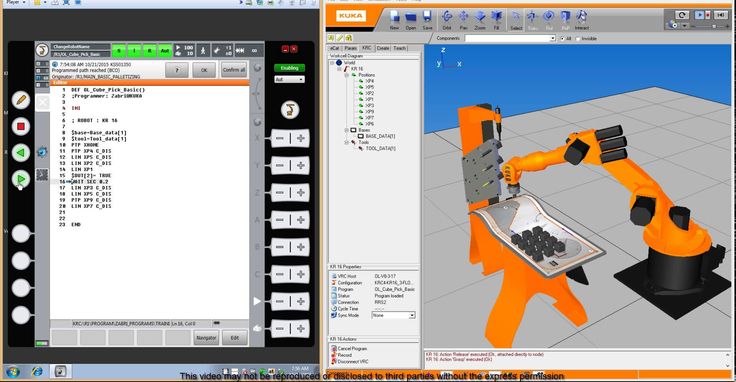Image resolution: width=736 pixels, height=382 pixels.
Task: Choose the Interact tool
Action: pyautogui.click(x=582, y=19)
